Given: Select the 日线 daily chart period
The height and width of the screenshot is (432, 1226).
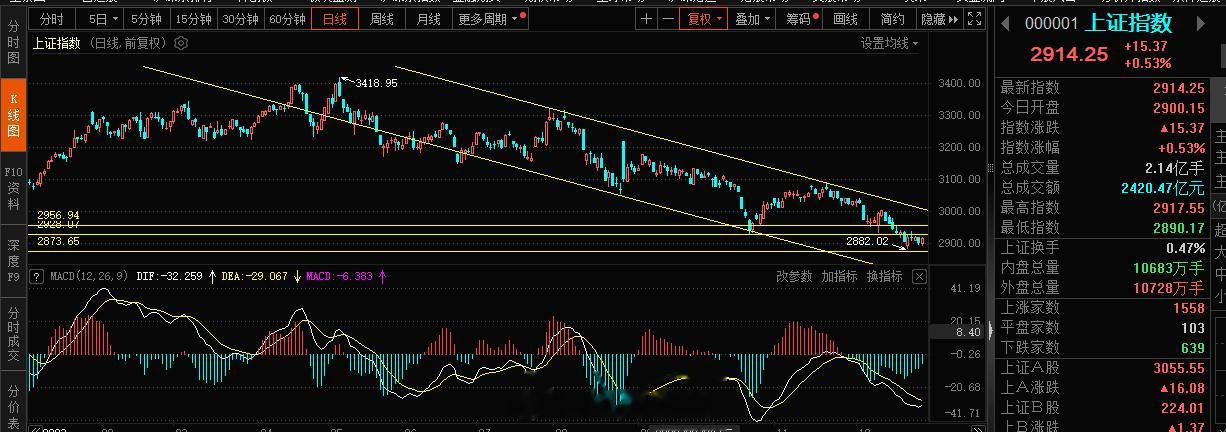Looking at the screenshot, I should pos(335,19).
